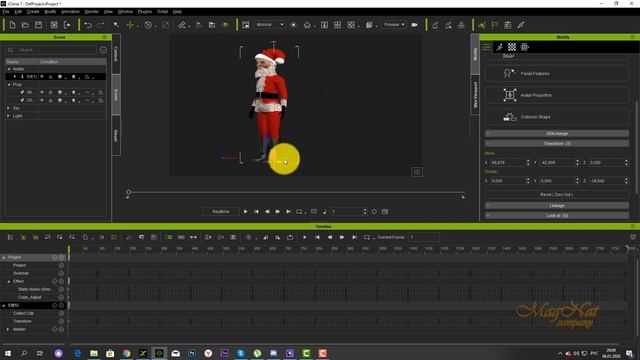Toggle Transform track circle button in timeline

tap(61, 321)
